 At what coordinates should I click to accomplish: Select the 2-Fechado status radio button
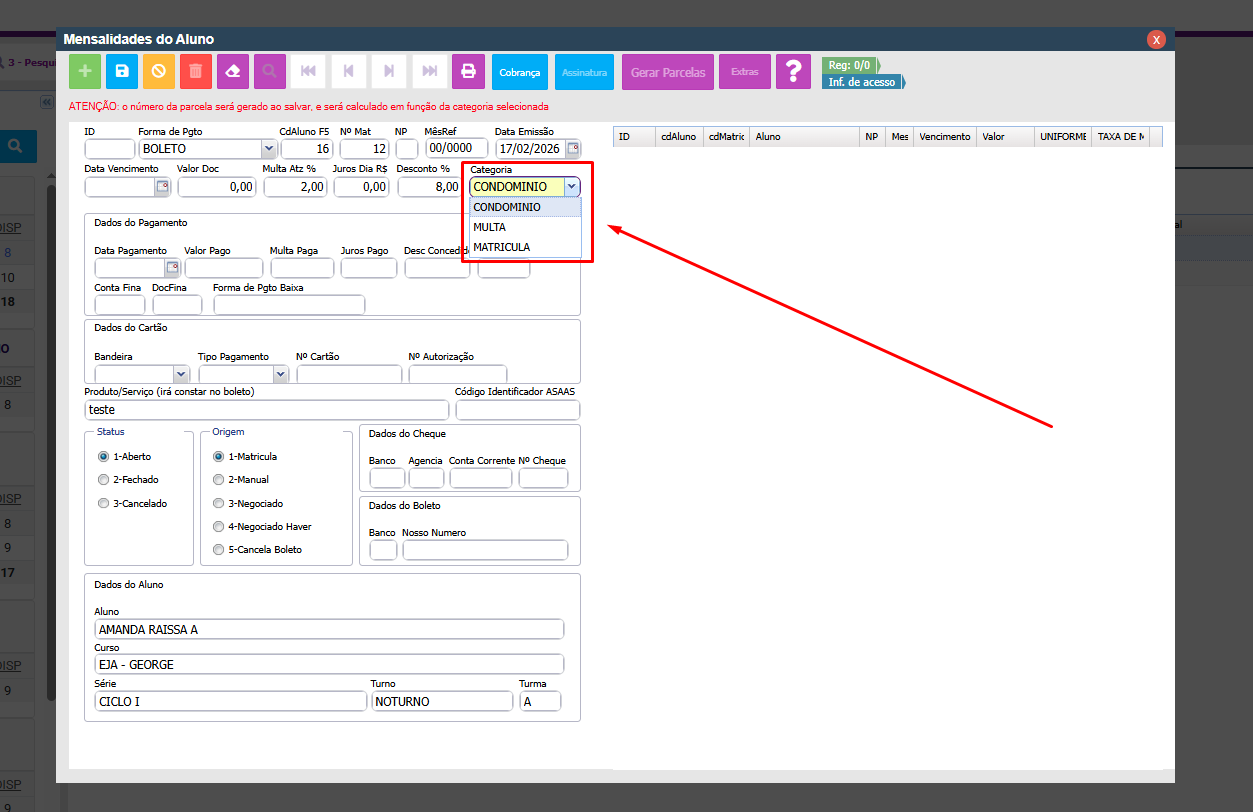tap(103, 480)
